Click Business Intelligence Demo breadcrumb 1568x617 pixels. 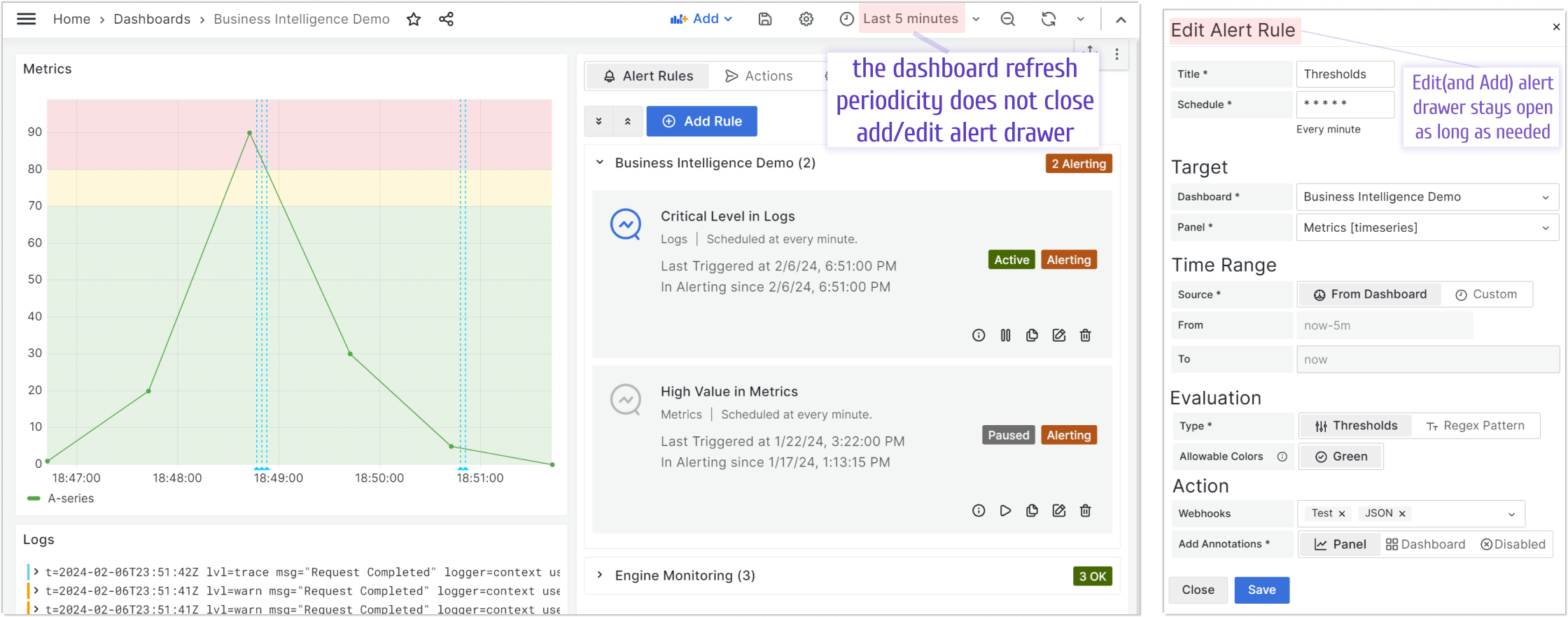click(x=302, y=19)
